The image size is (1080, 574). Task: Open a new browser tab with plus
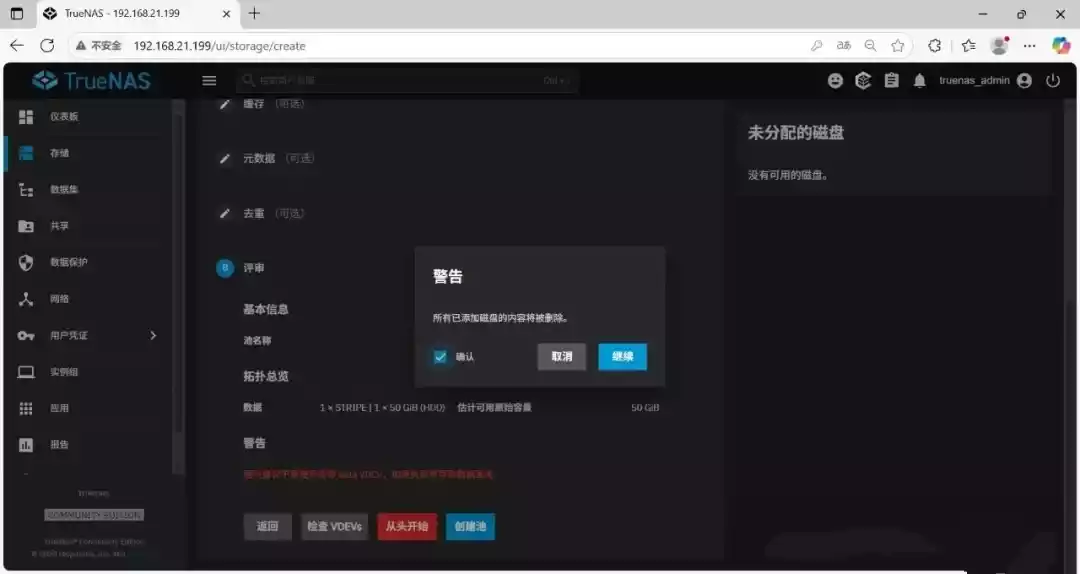pos(254,13)
